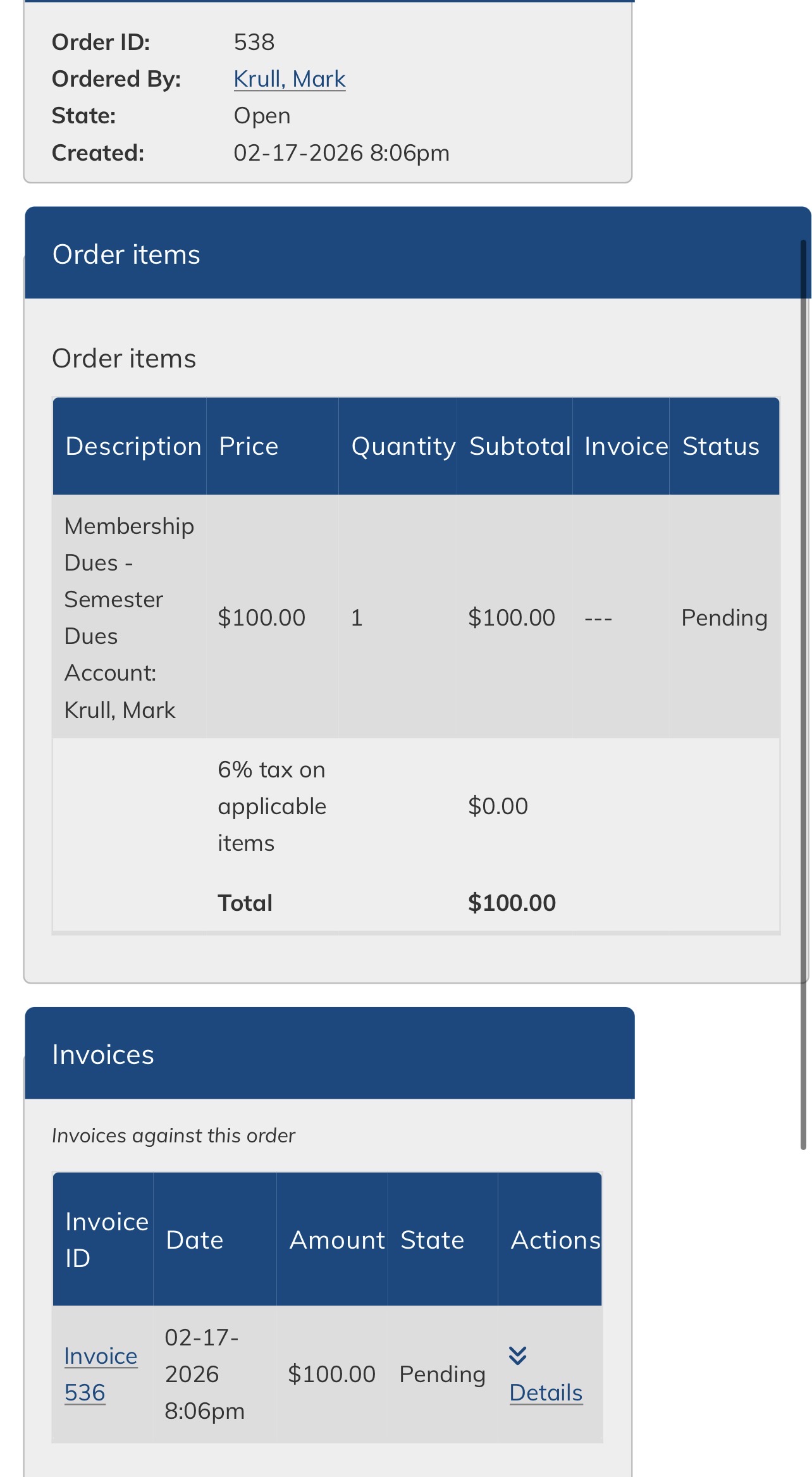The image size is (812, 1477).
Task: Click the Order items panel header
Action: click(x=417, y=254)
